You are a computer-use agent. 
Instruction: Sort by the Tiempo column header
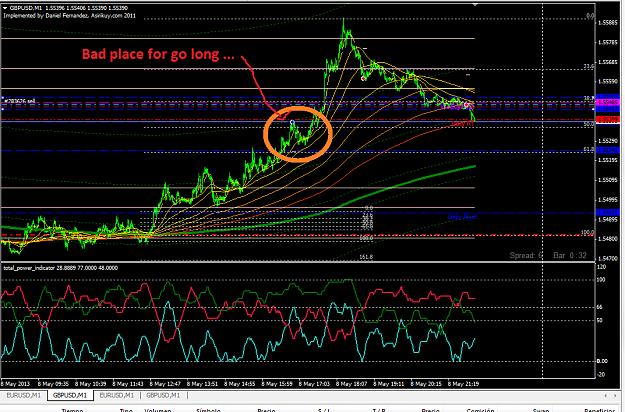tap(72, 410)
